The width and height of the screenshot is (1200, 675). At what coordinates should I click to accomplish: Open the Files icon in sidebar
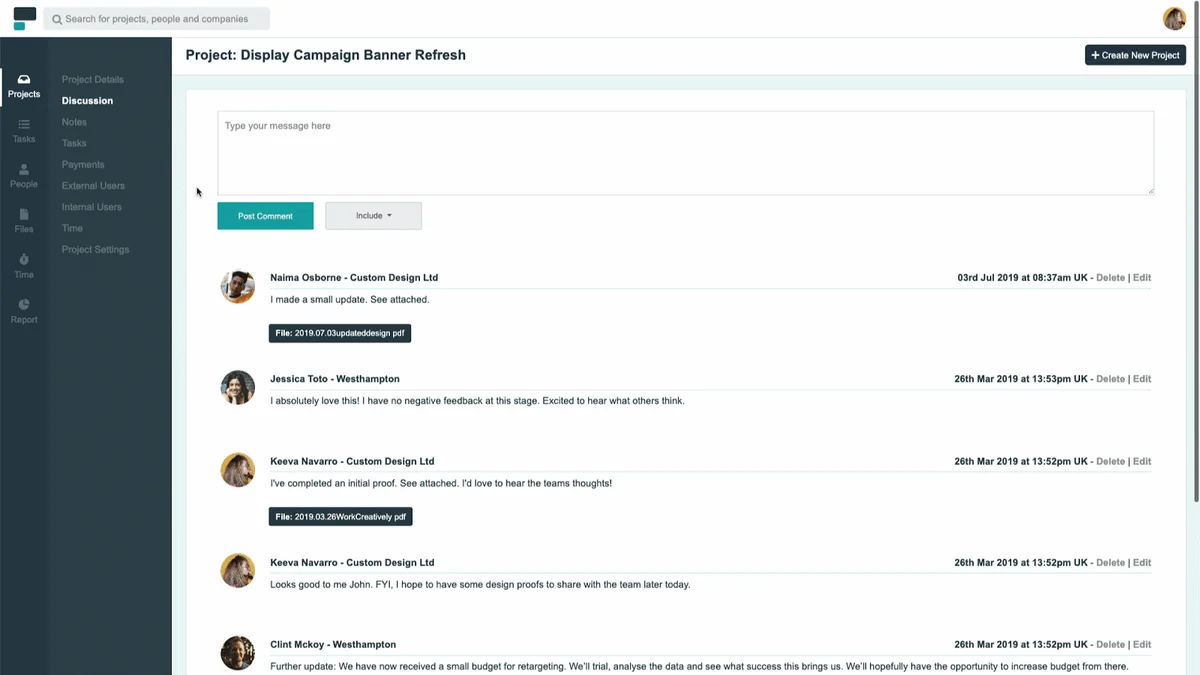(24, 215)
